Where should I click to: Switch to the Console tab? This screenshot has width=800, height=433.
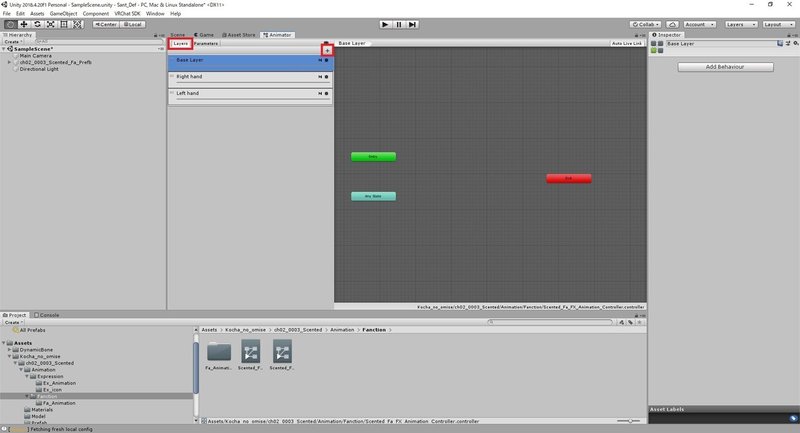[x=46, y=315]
